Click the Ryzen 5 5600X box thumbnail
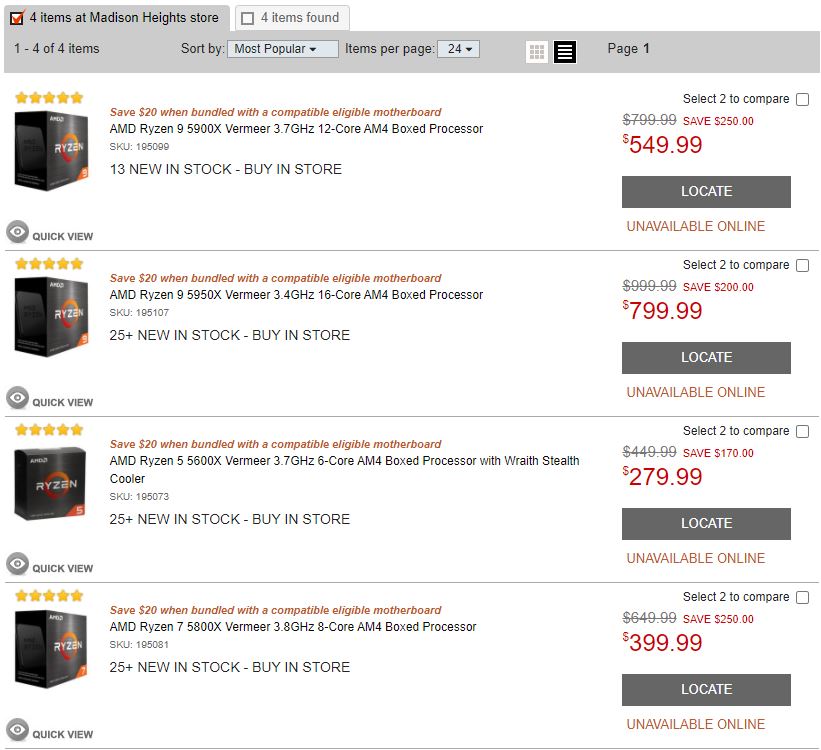This screenshot has height=750, width=821. pyautogui.click(x=49, y=484)
